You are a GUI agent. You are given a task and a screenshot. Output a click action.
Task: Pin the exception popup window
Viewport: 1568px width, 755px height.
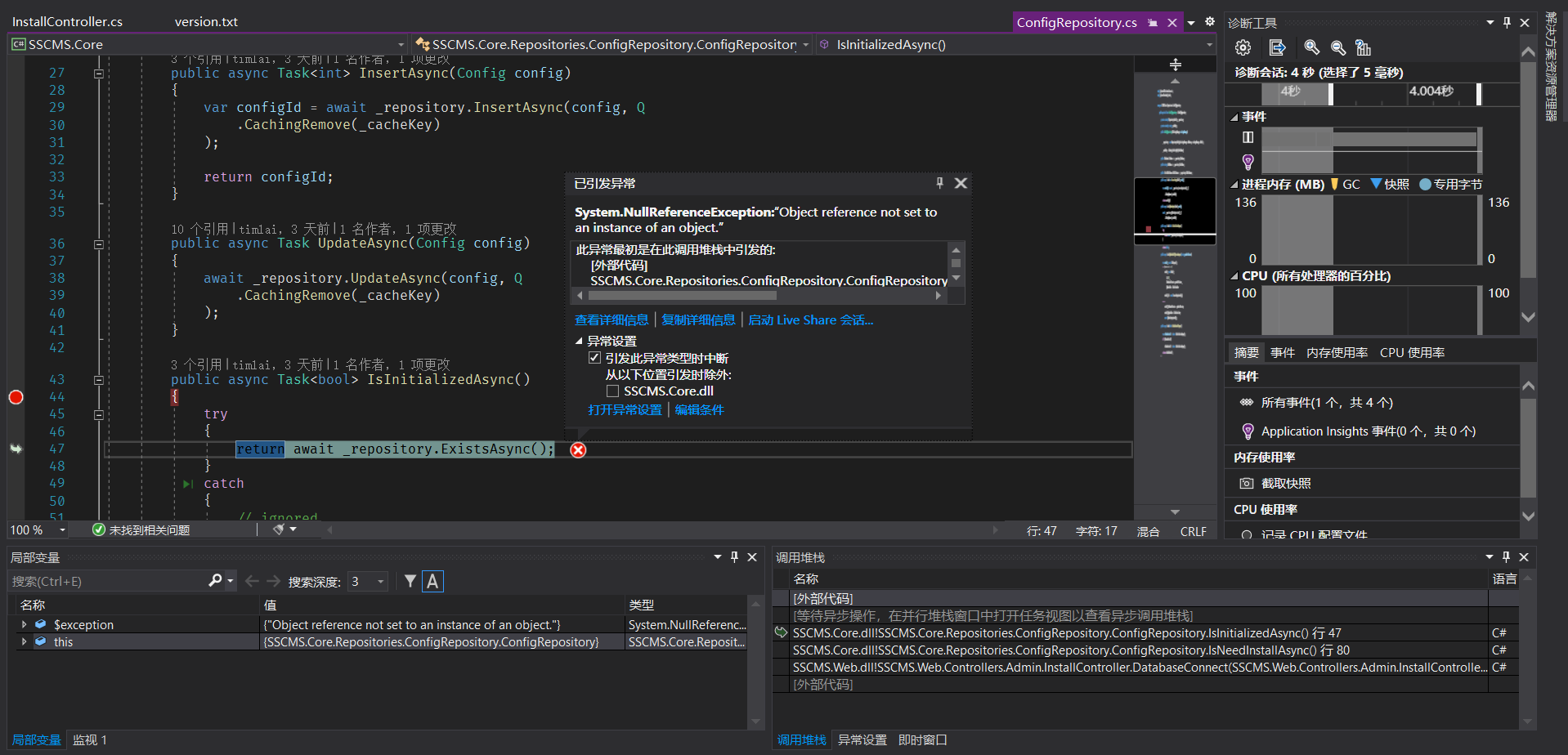click(939, 183)
